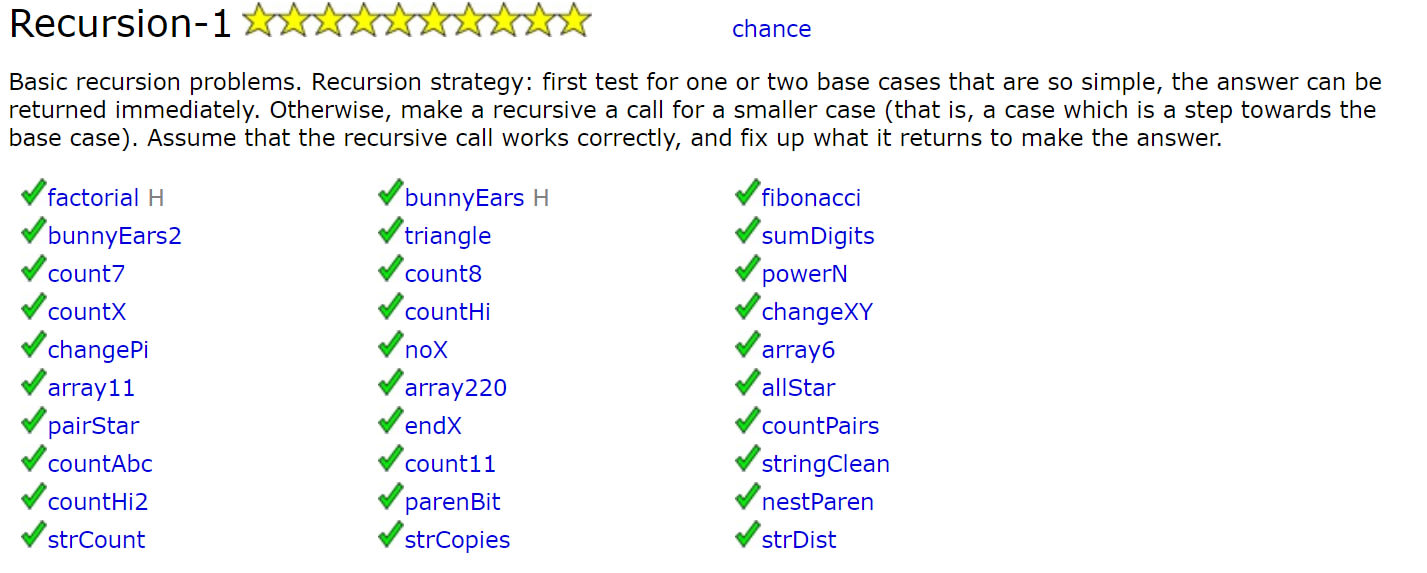Screen dimensions: 1427x573
Task: Click the checkmark icon beside strCopies
Action: [x=390, y=536]
